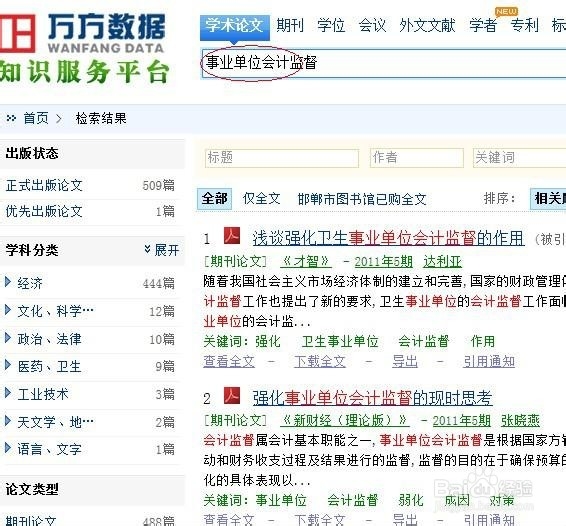Screen dimensions: 566x526
Task: Click 导出 for result 1
Action: [405, 361]
